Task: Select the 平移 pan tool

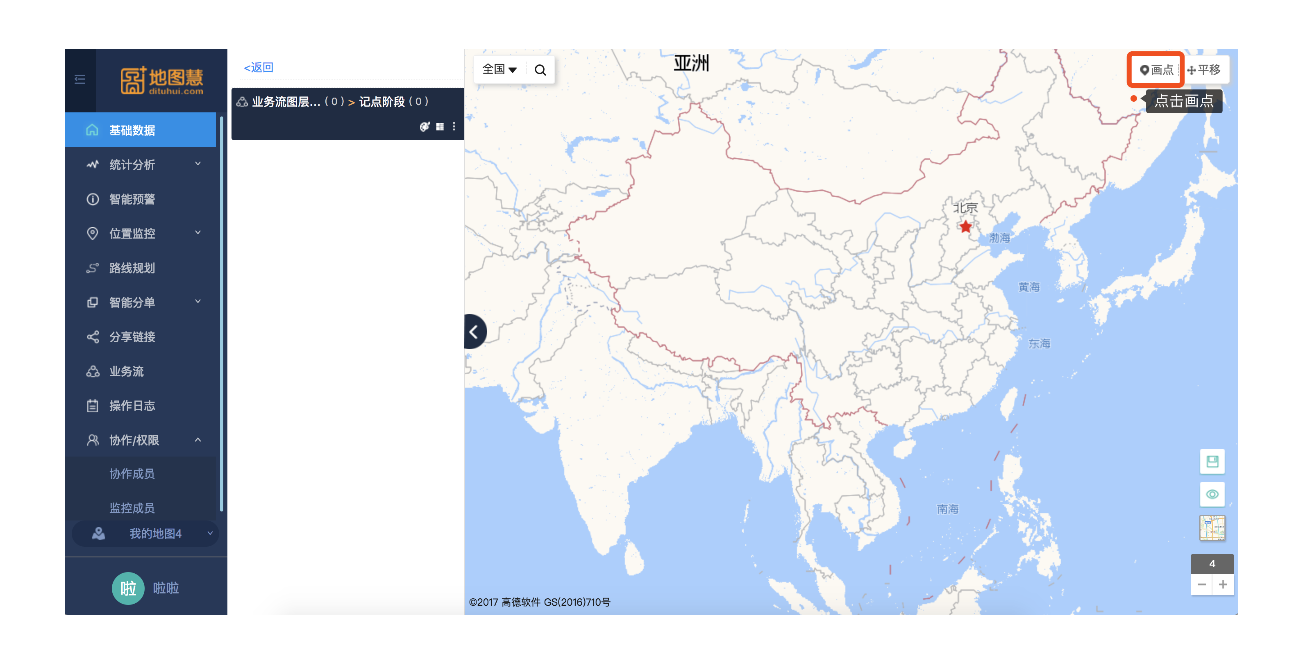Action: [x=1204, y=70]
